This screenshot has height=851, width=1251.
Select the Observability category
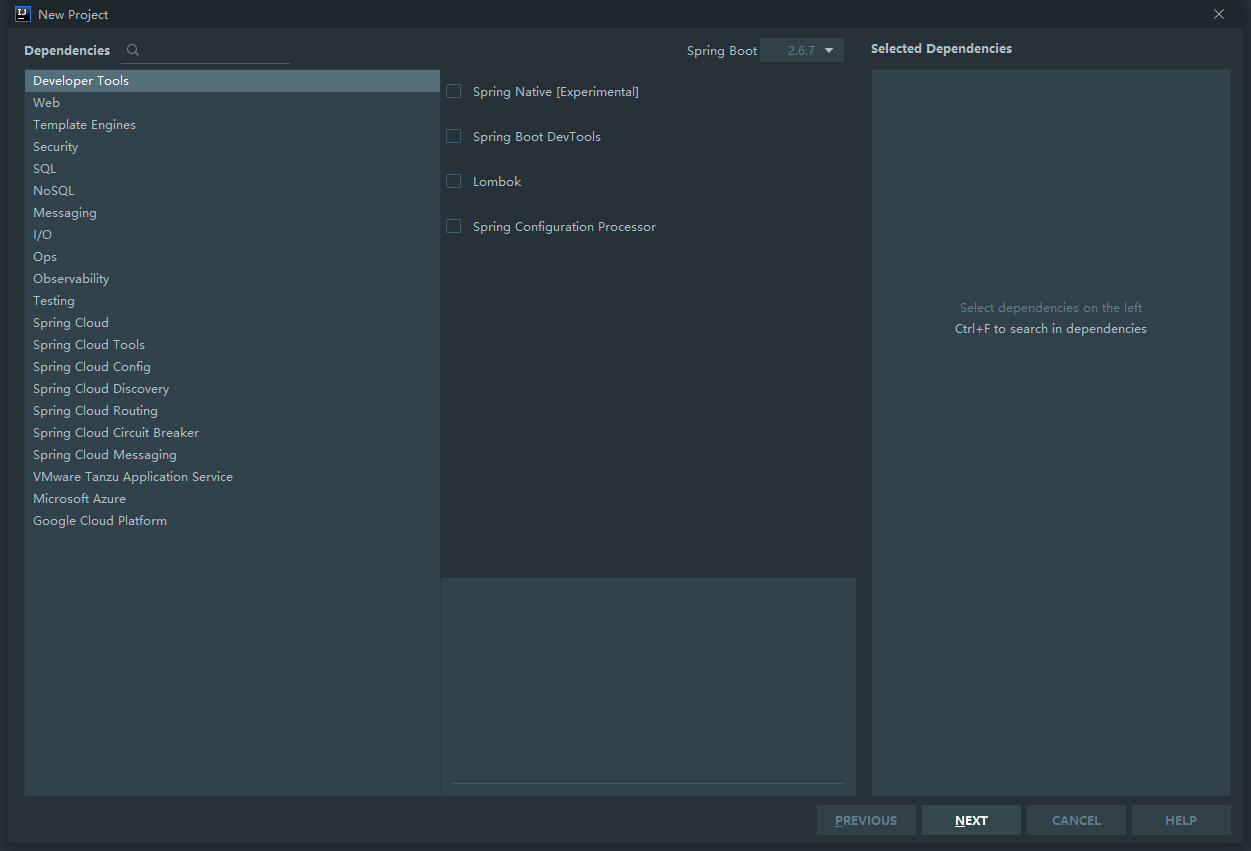click(x=232, y=279)
